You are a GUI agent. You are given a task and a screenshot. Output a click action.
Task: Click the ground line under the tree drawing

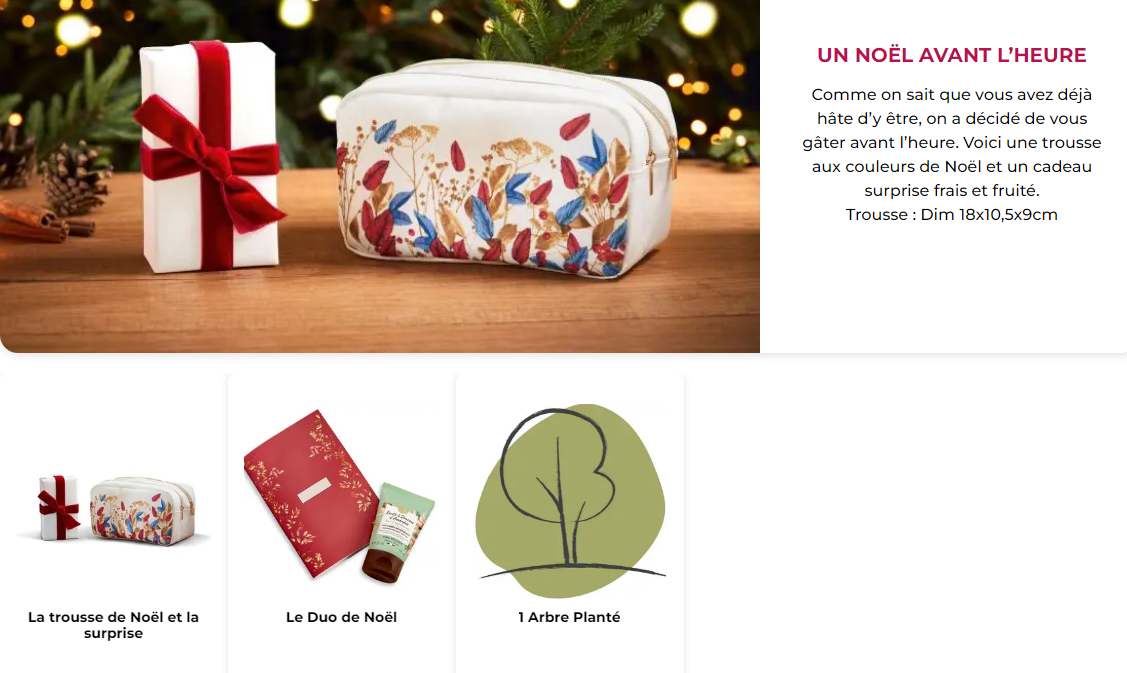point(573,570)
